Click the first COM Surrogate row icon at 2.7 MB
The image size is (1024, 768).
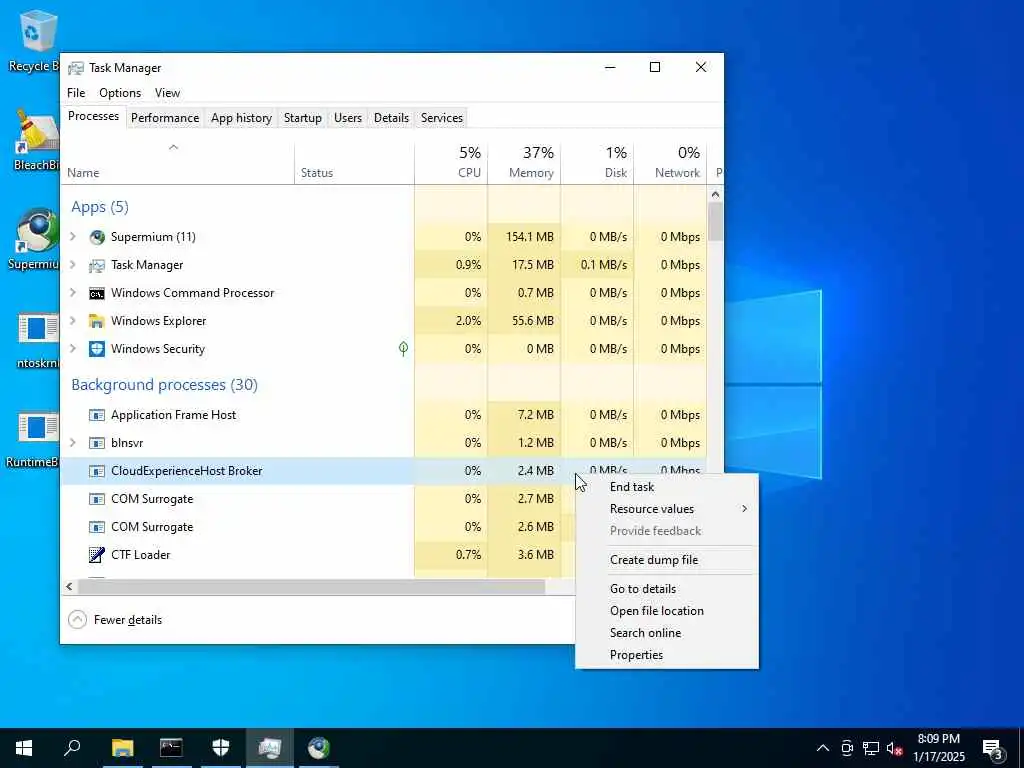[x=97, y=500]
